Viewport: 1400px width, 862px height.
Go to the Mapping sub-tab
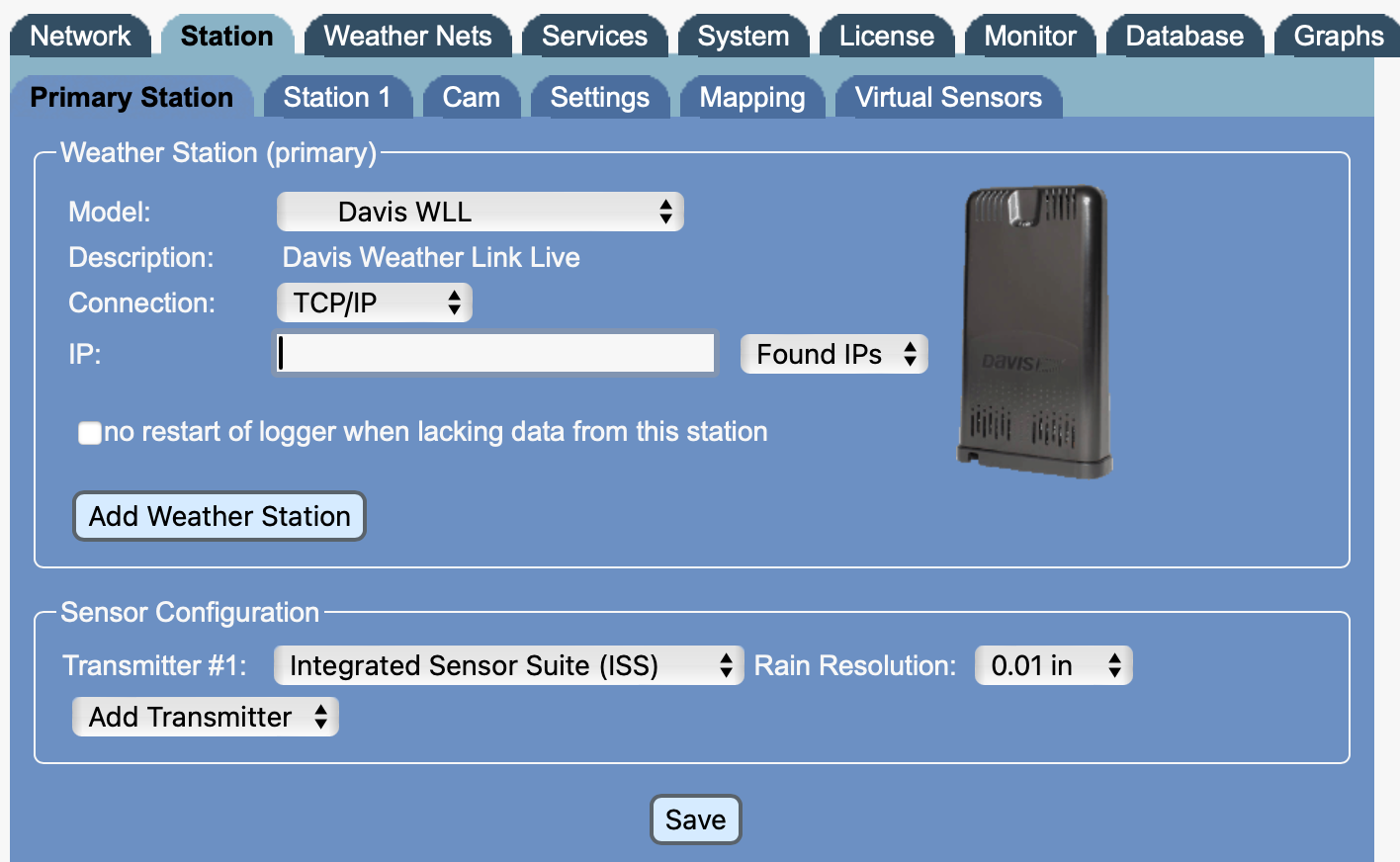click(x=752, y=97)
